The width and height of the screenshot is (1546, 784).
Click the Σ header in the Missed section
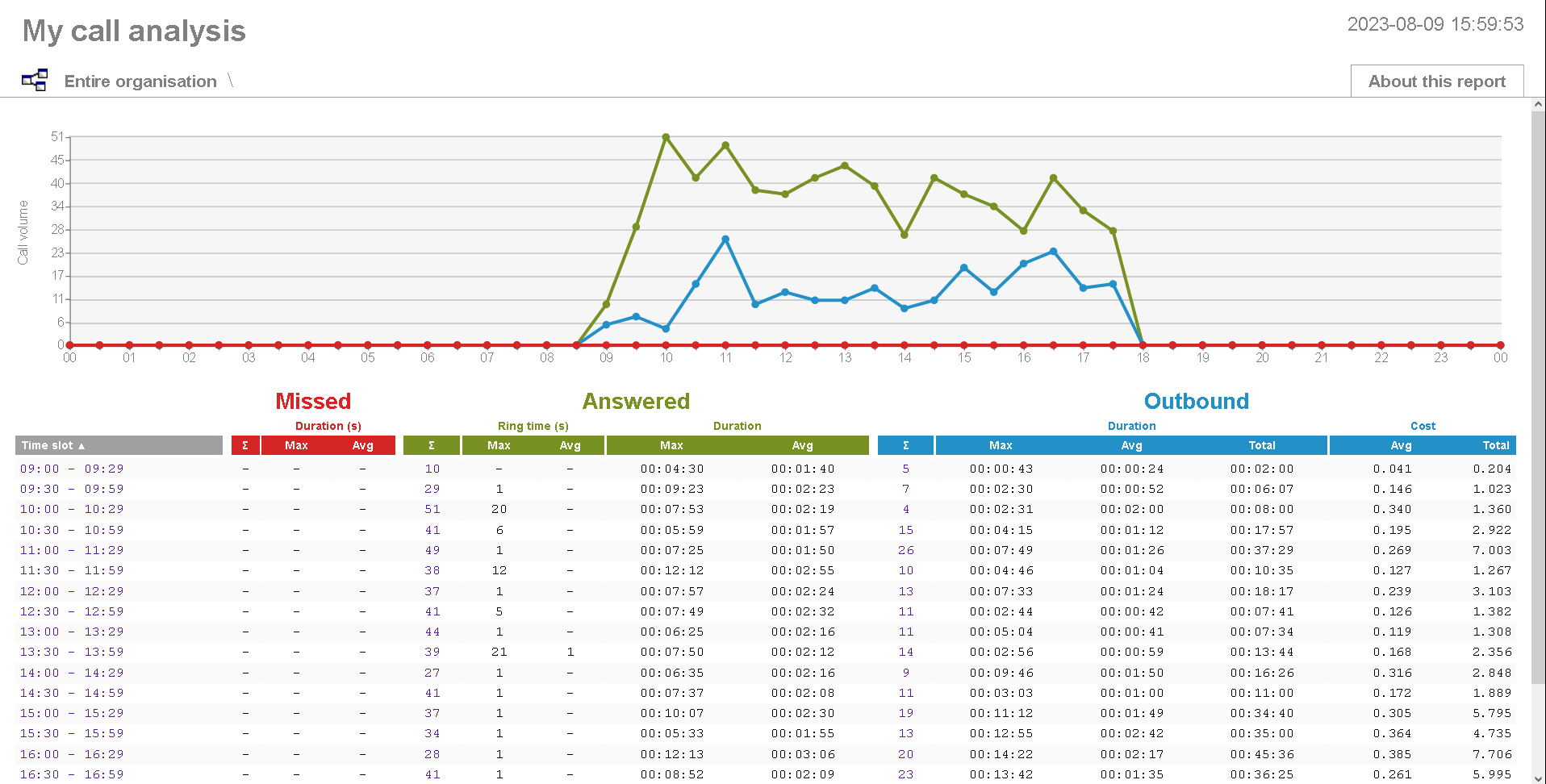click(245, 444)
